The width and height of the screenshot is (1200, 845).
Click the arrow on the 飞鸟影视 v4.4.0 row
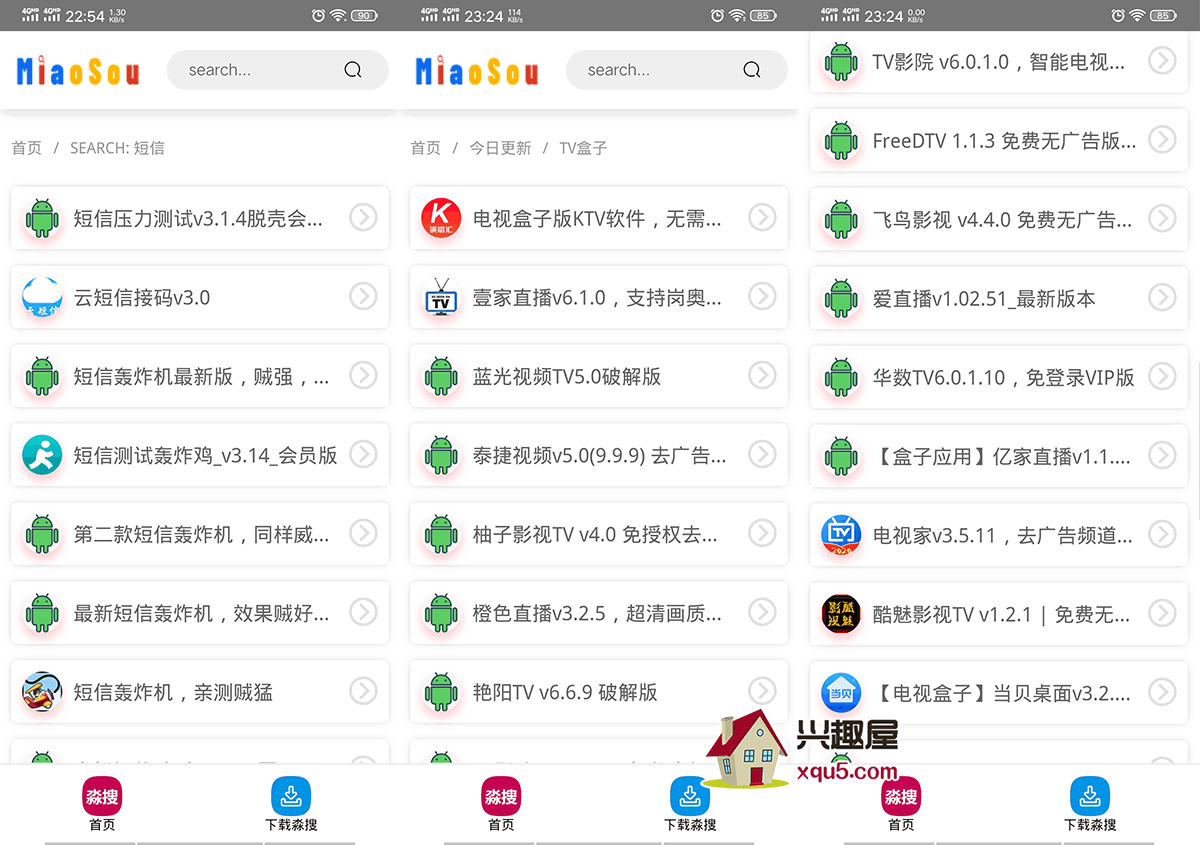tap(1162, 217)
